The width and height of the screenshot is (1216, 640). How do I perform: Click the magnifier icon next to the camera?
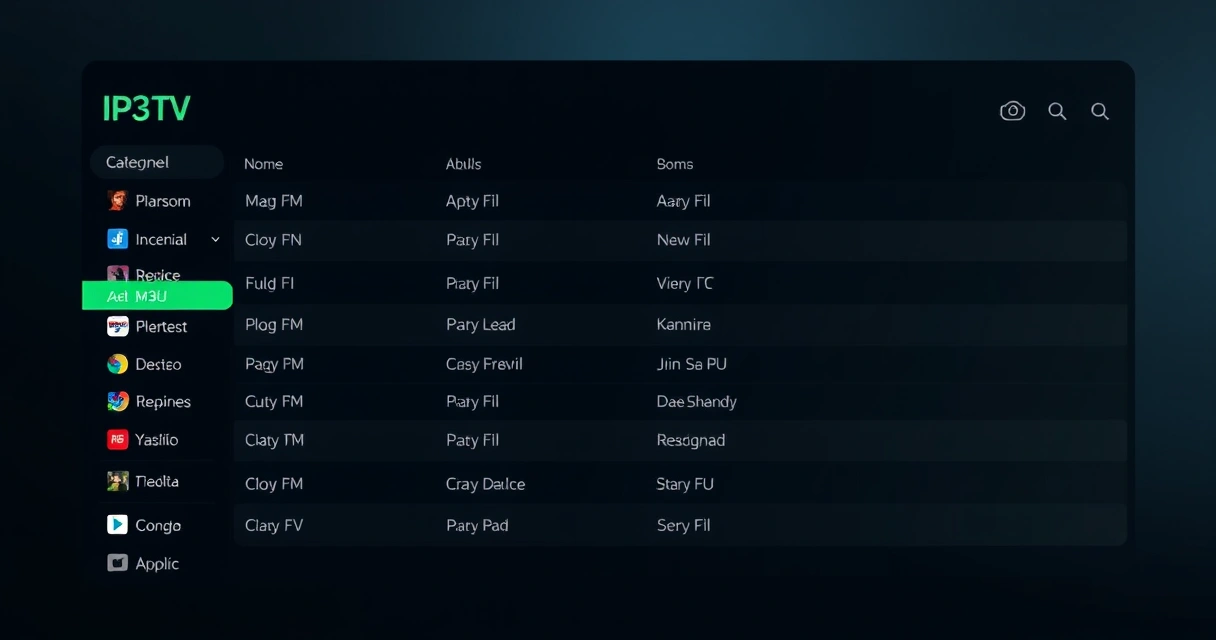coord(1057,111)
